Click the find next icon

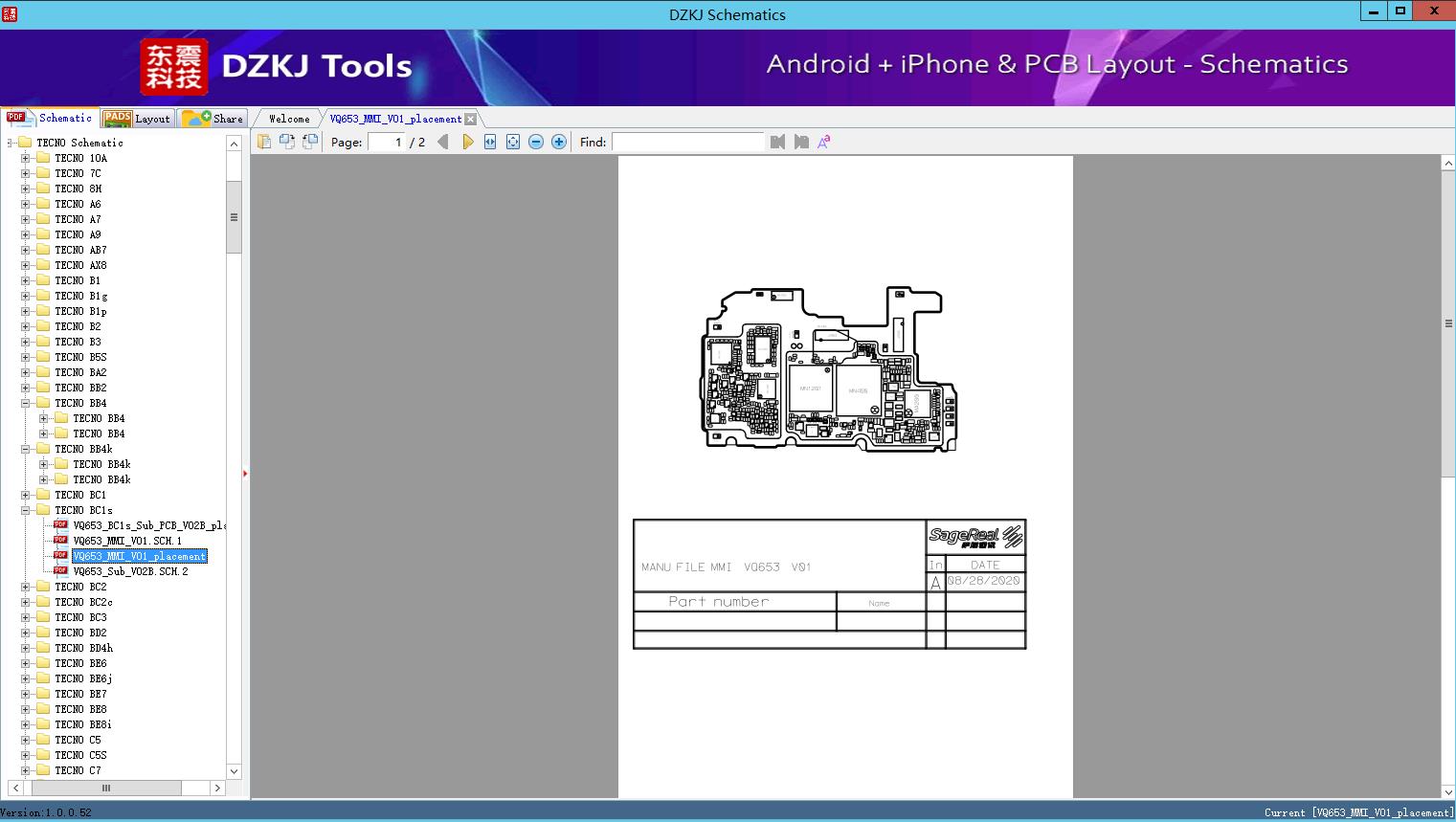(x=801, y=142)
